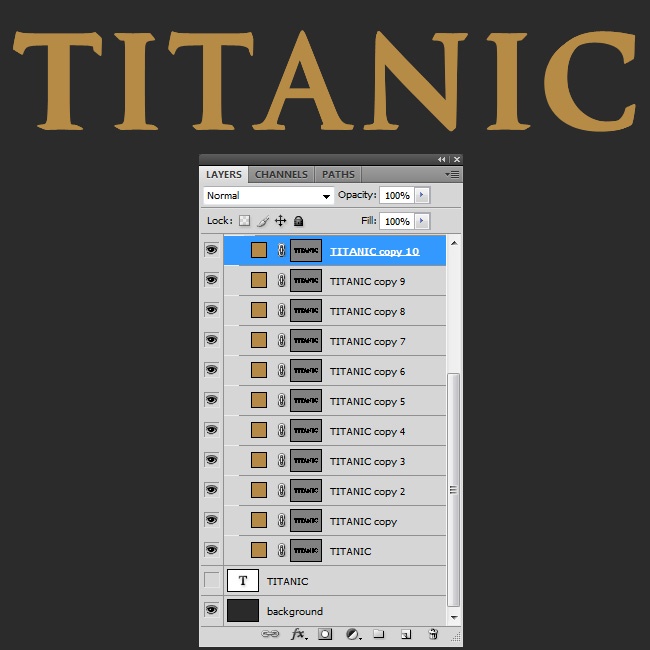Open the layer style fx menu
The width and height of the screenshot is (650, 650).
pos(299,634)
